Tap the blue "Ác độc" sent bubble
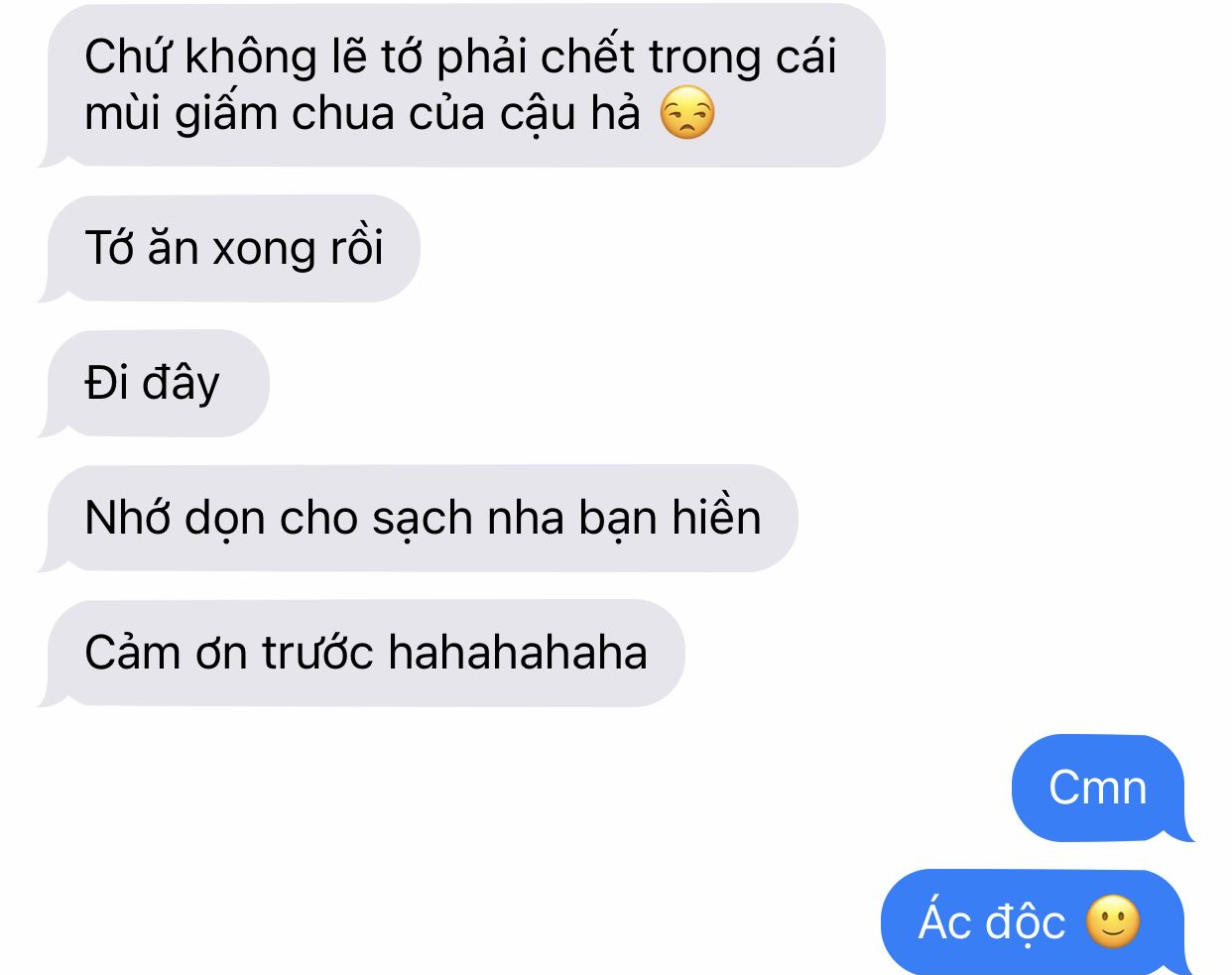The width and height of the screenshot is (1232, 975). 1037,922
